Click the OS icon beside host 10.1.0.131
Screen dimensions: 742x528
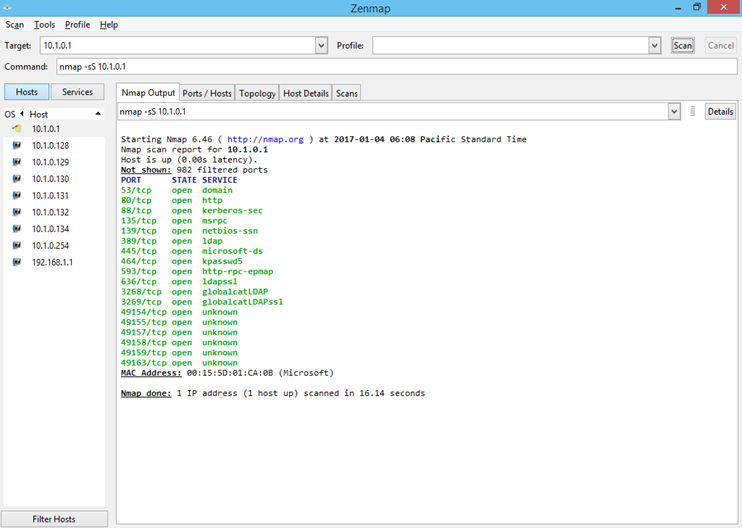[x=17, y=195]
